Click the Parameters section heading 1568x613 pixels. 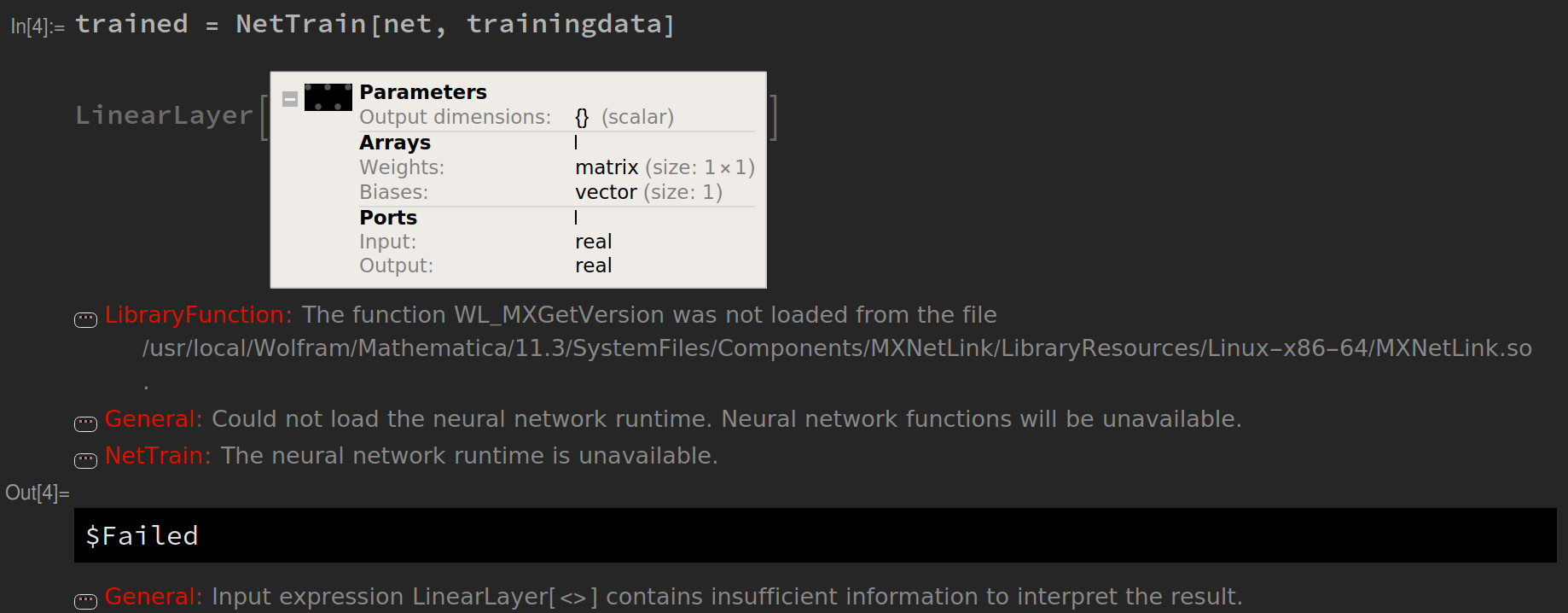[x=423, y=92]
